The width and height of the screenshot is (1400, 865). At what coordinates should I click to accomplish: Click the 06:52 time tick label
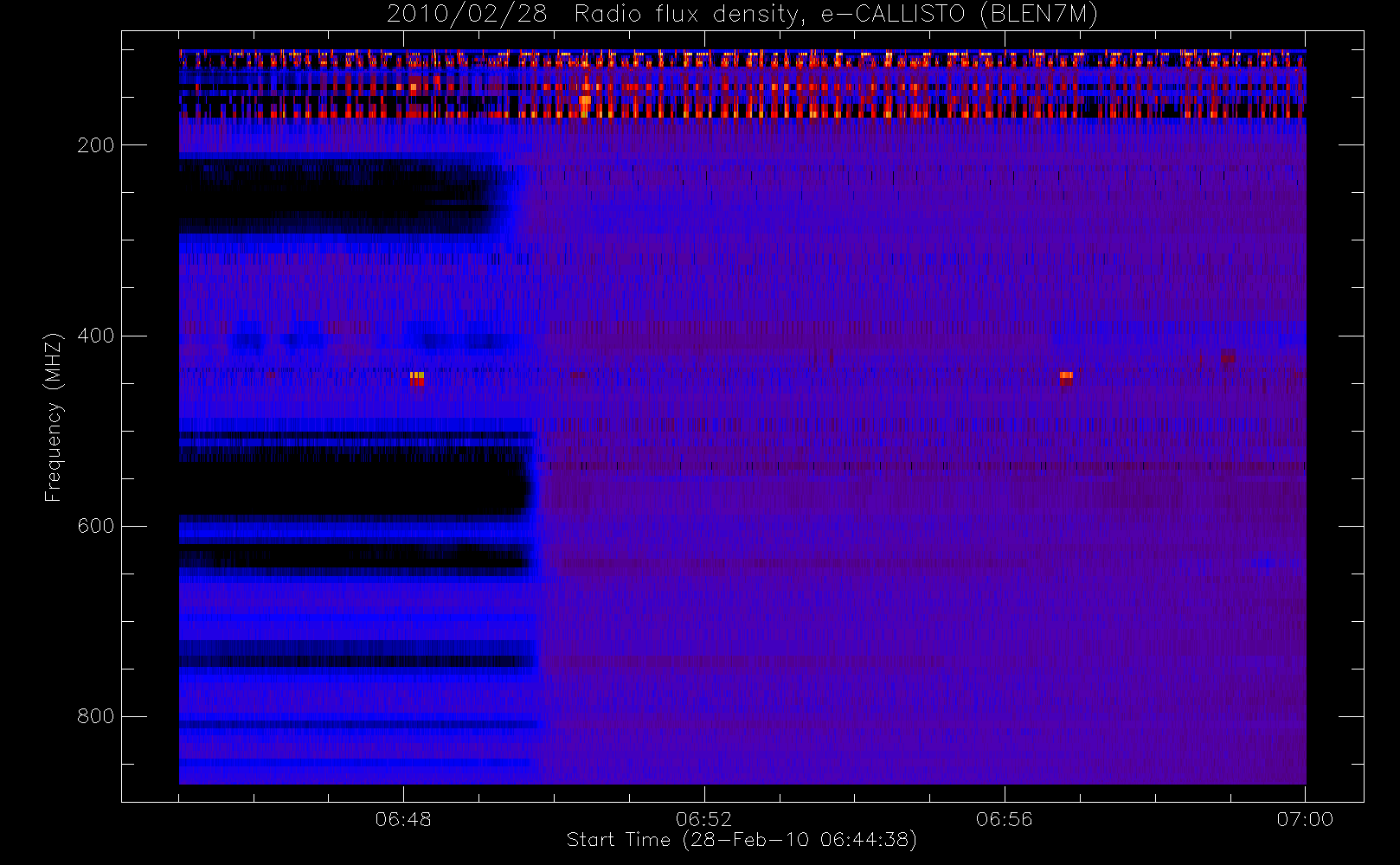(703, 818)
